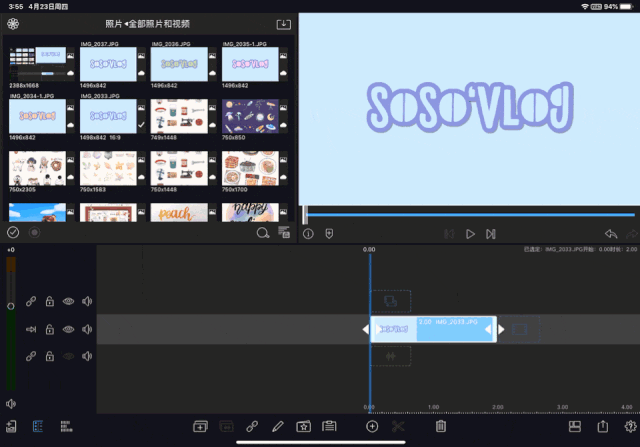Screen dimensions: 640x447
Task: Expand the 照片 全部照片和视频 album dropdown
Action: tap(147, 24)
